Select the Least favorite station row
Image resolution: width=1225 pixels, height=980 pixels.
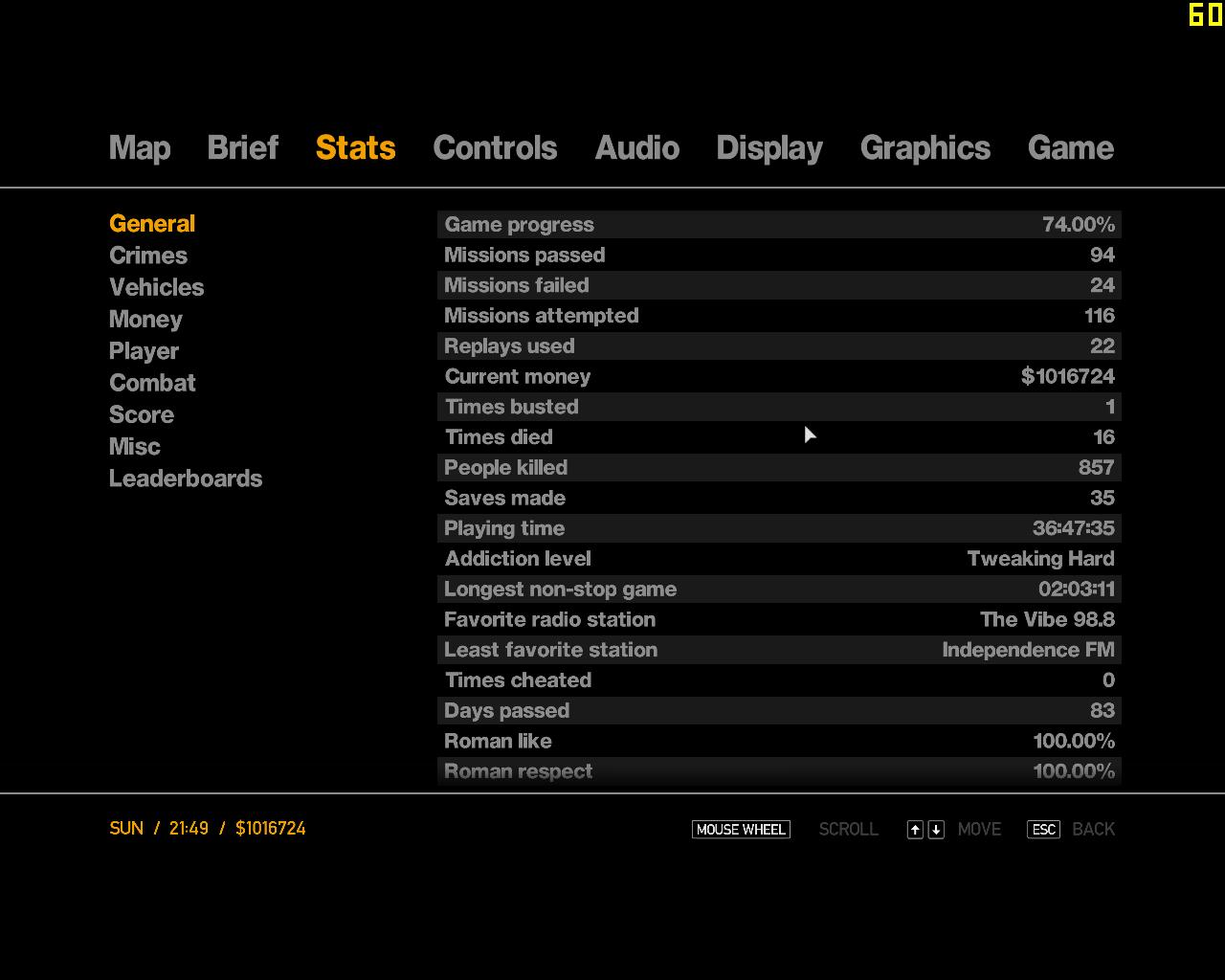[x=779, y=650]
